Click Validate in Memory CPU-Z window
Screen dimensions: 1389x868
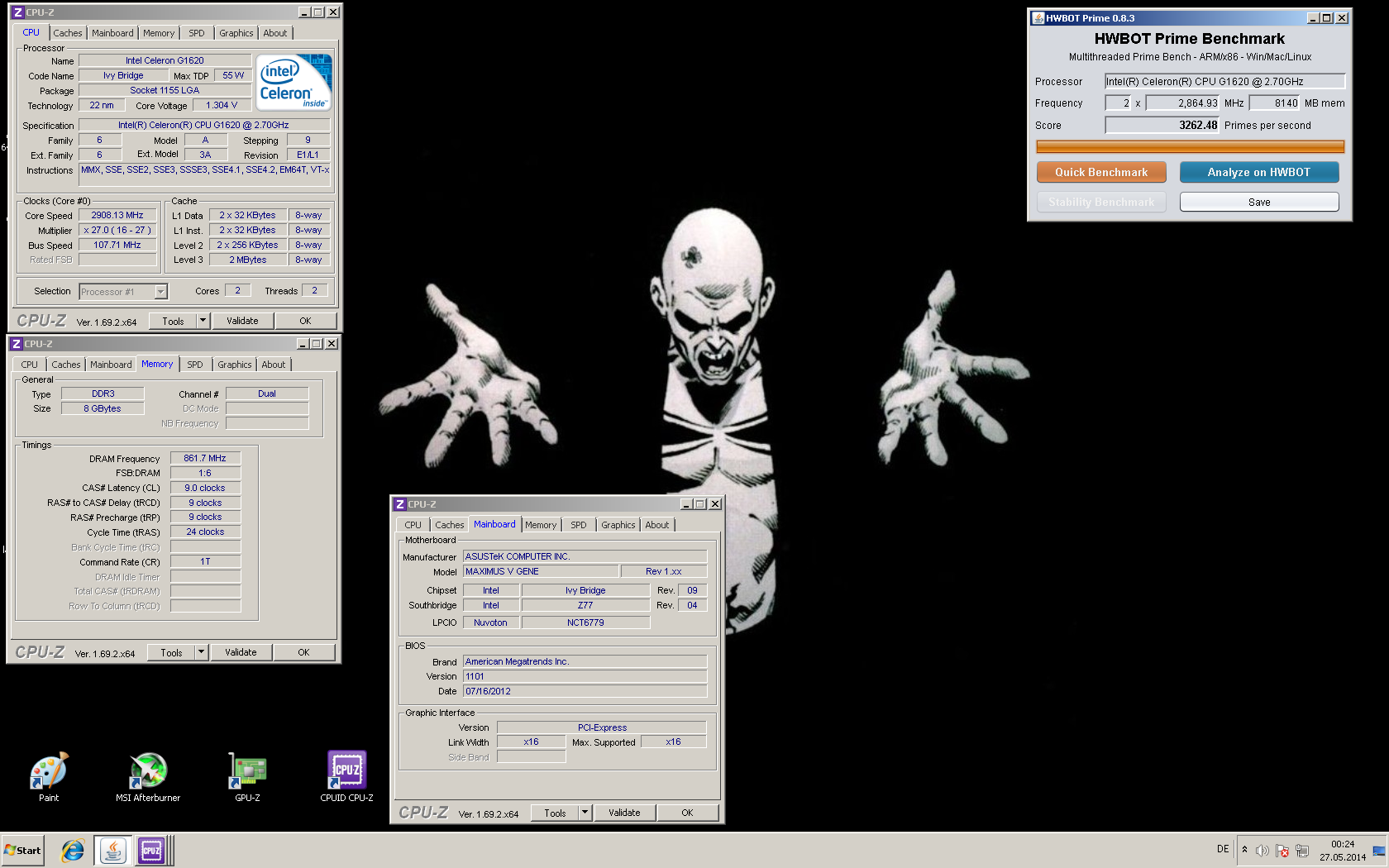pos(241,652)
